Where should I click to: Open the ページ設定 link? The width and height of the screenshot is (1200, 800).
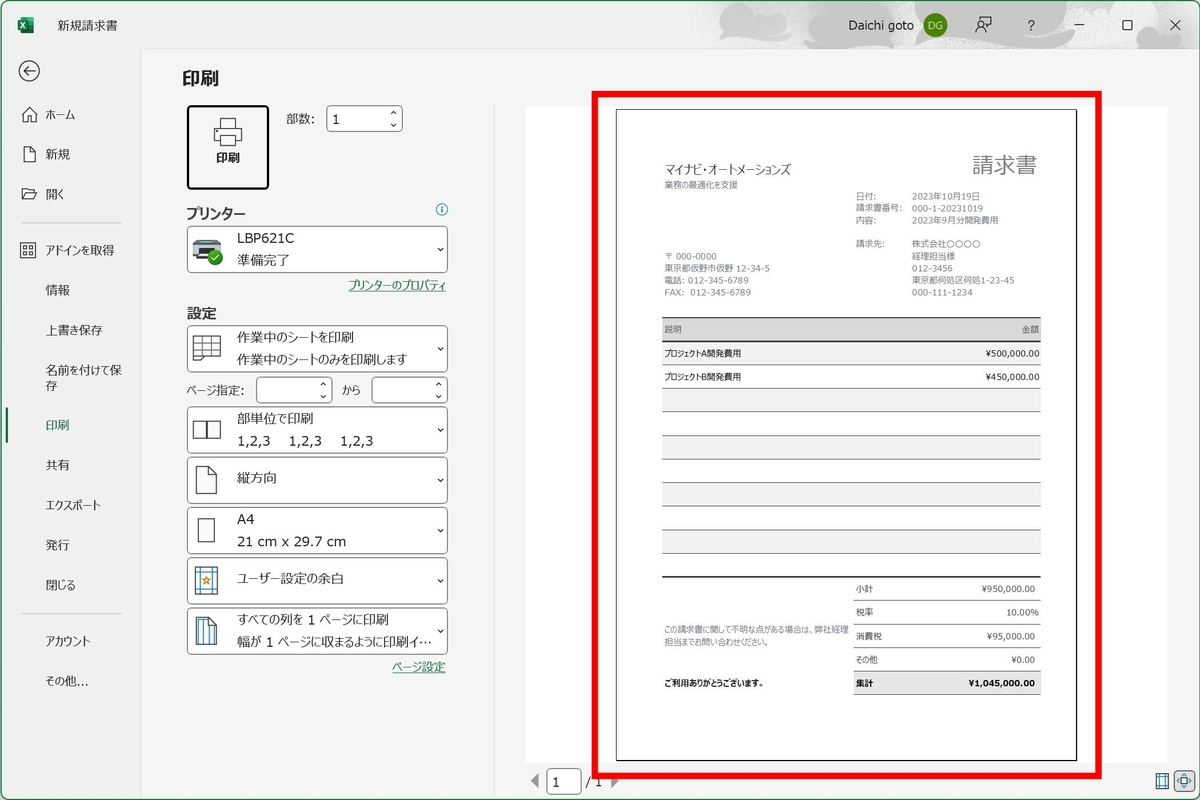419,667
